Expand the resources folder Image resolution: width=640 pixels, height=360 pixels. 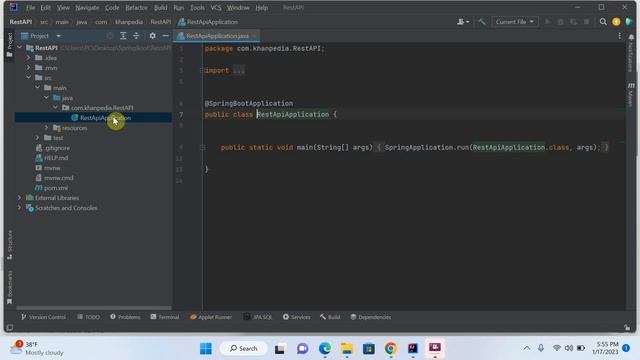(46, 128)
